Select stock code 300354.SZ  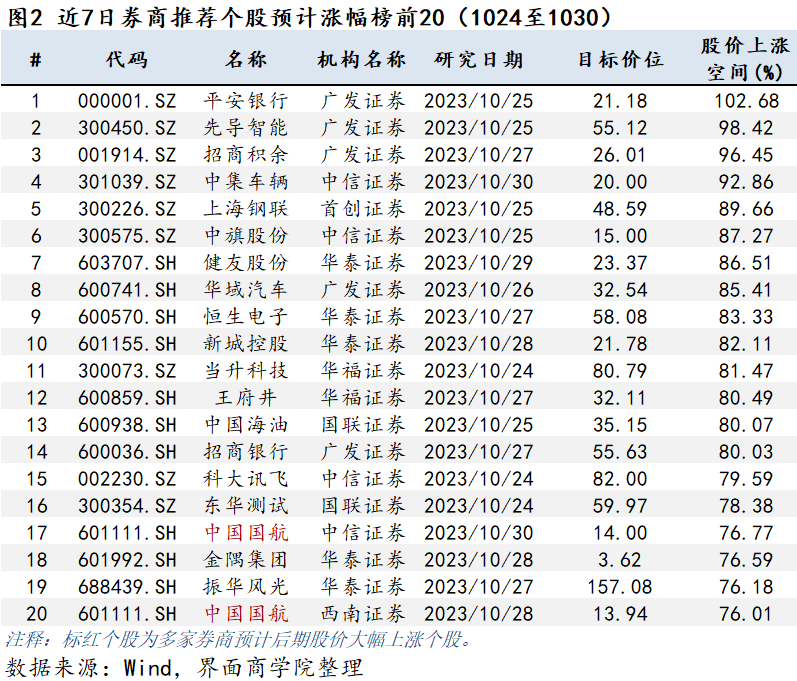point(127,505)
